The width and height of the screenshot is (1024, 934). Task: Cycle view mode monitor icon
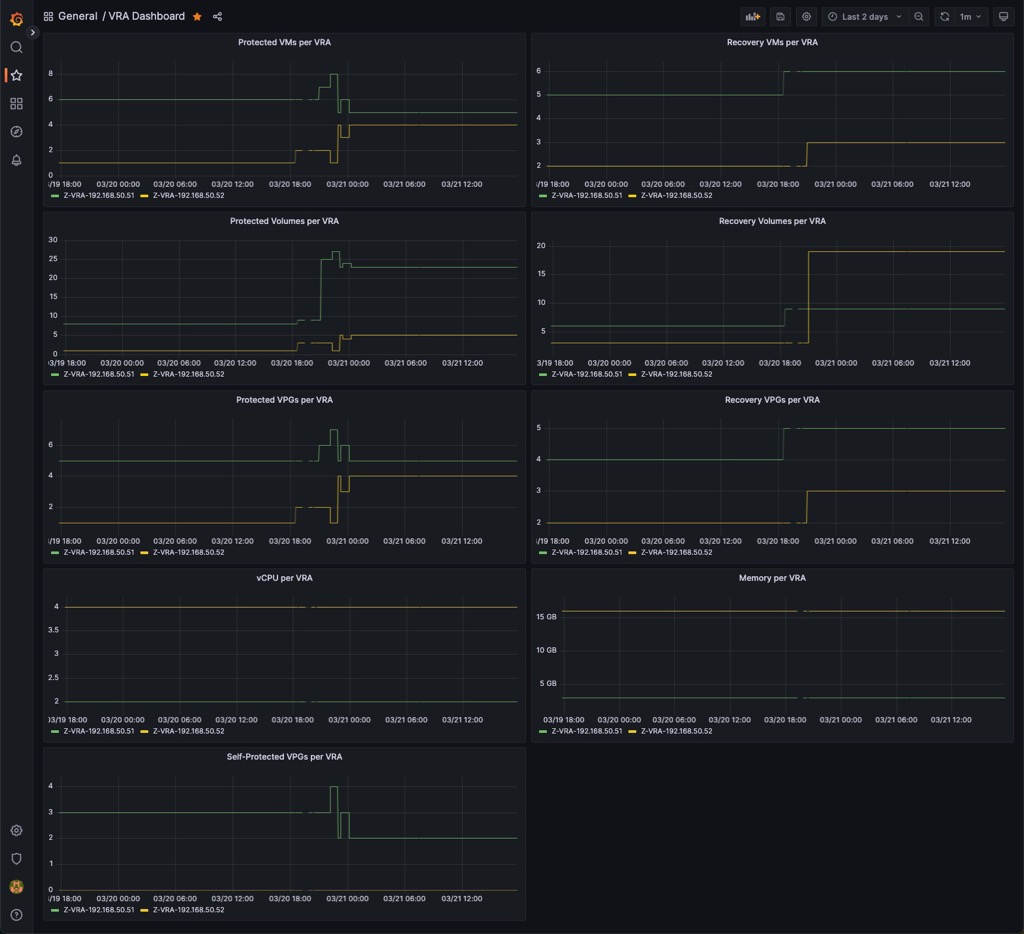tap(1003, 16)
